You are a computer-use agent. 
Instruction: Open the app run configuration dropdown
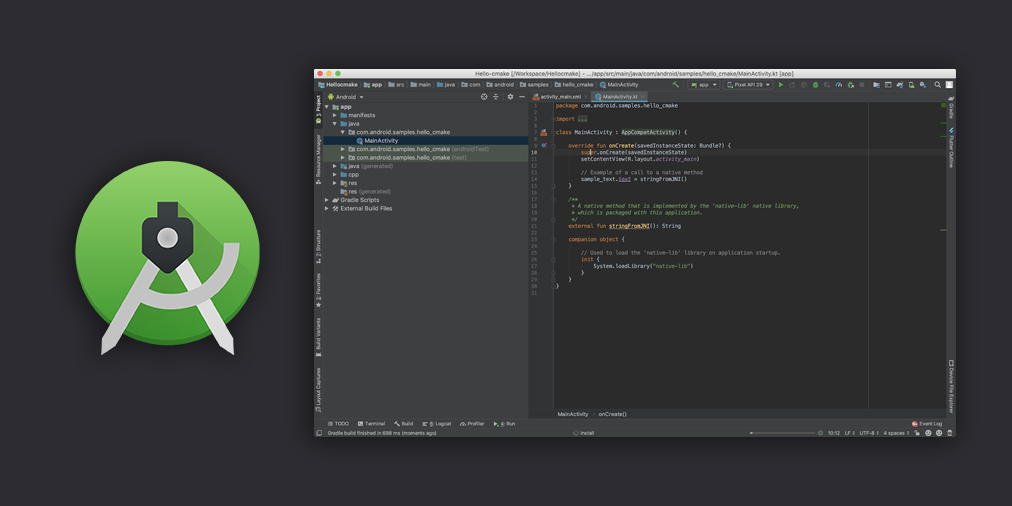(703, 85)
